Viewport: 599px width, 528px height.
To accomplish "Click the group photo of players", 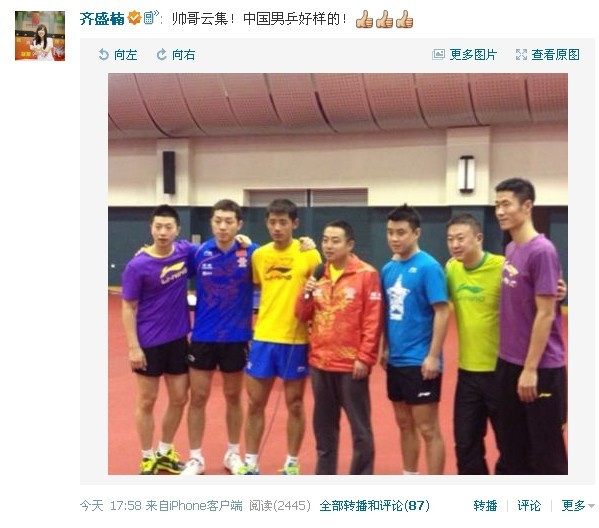I will (338, 274).
